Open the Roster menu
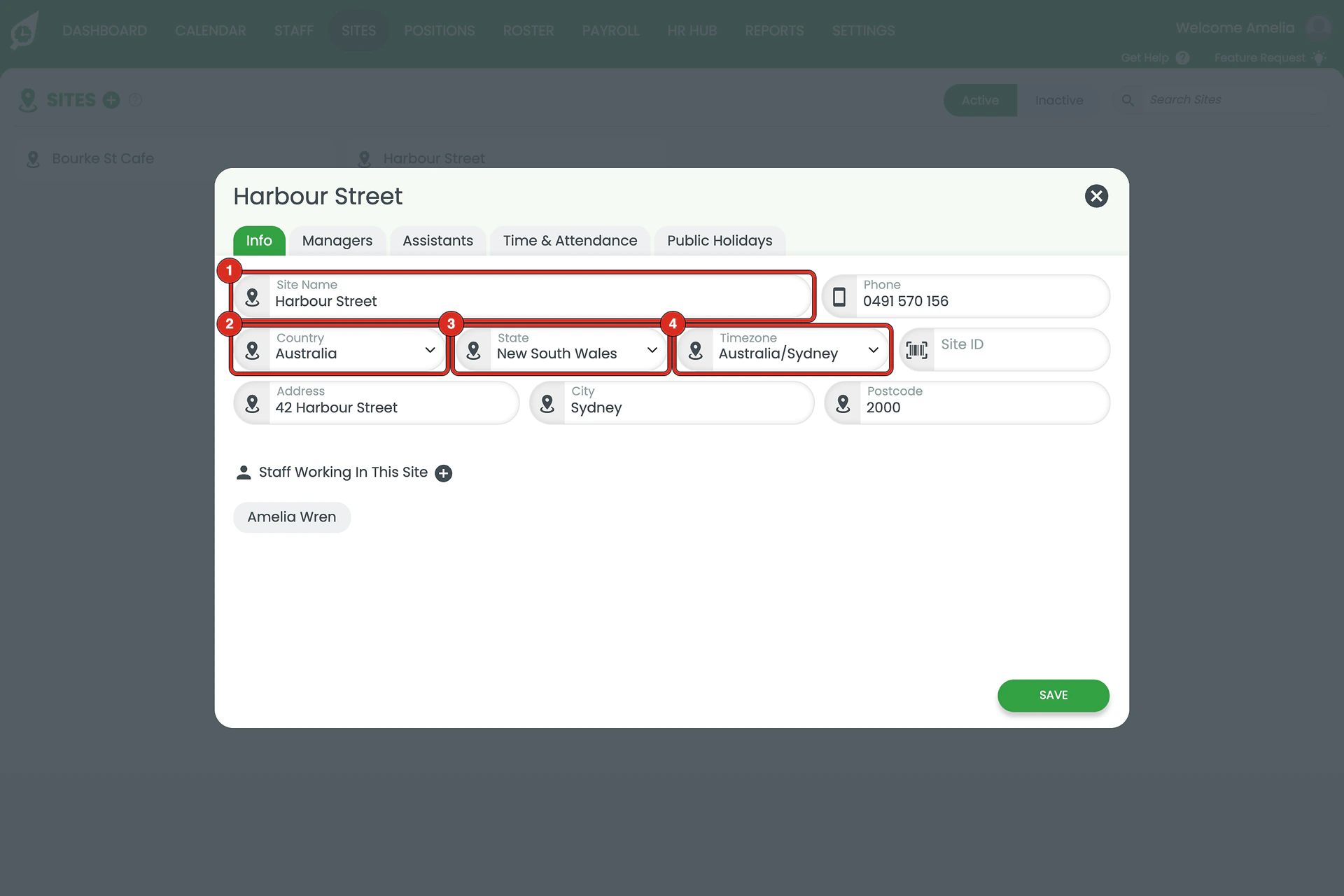1344x896 pixels. pos(528,31)
